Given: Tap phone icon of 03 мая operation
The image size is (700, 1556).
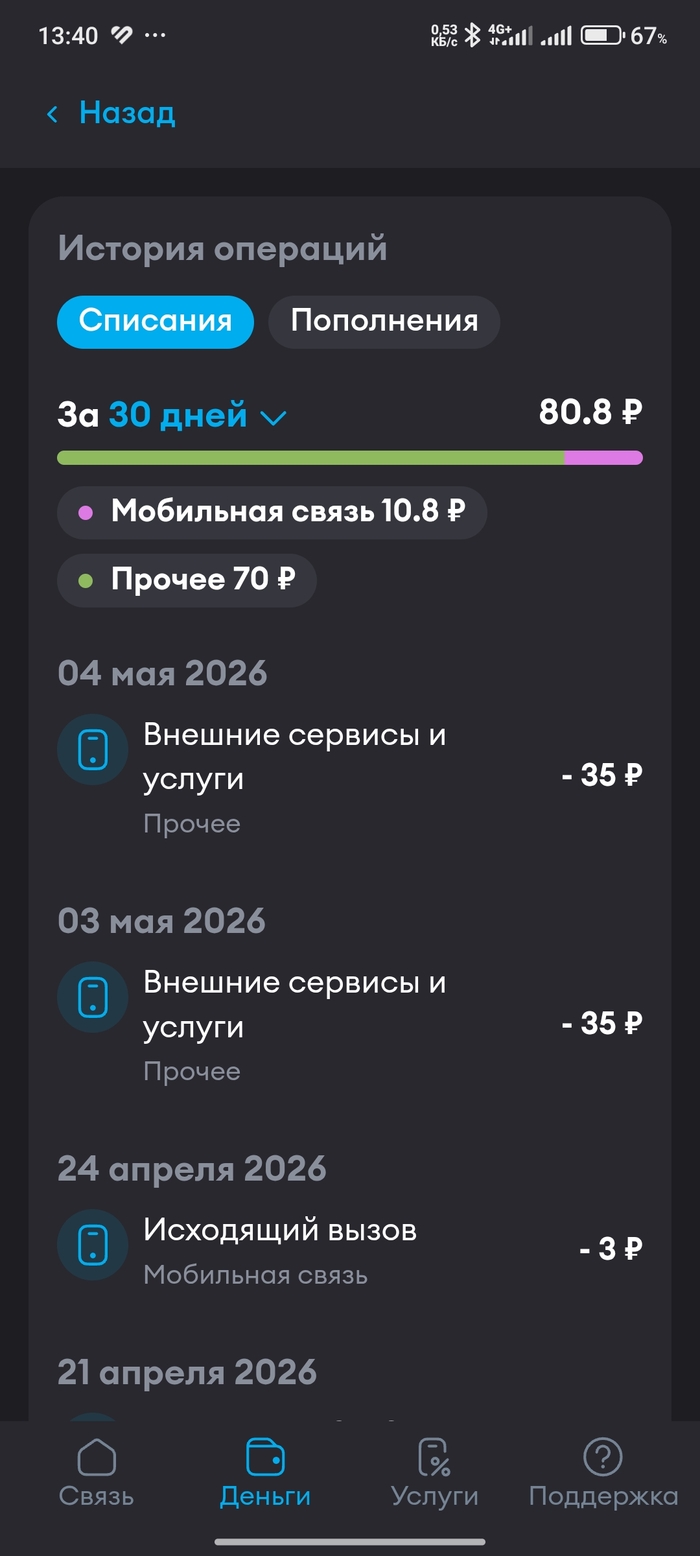Looking at the screenshot, I should point(92,997).
